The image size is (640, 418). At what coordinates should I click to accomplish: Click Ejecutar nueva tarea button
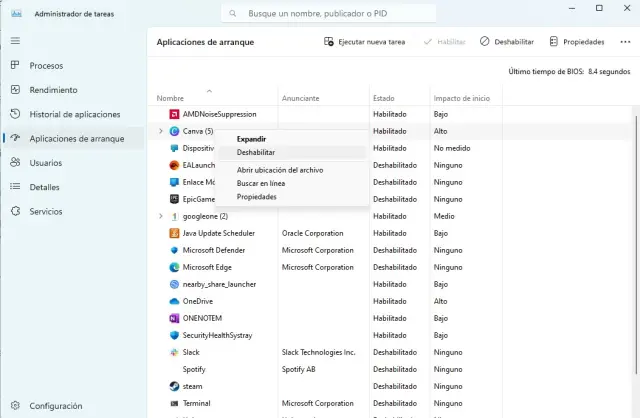364,42
